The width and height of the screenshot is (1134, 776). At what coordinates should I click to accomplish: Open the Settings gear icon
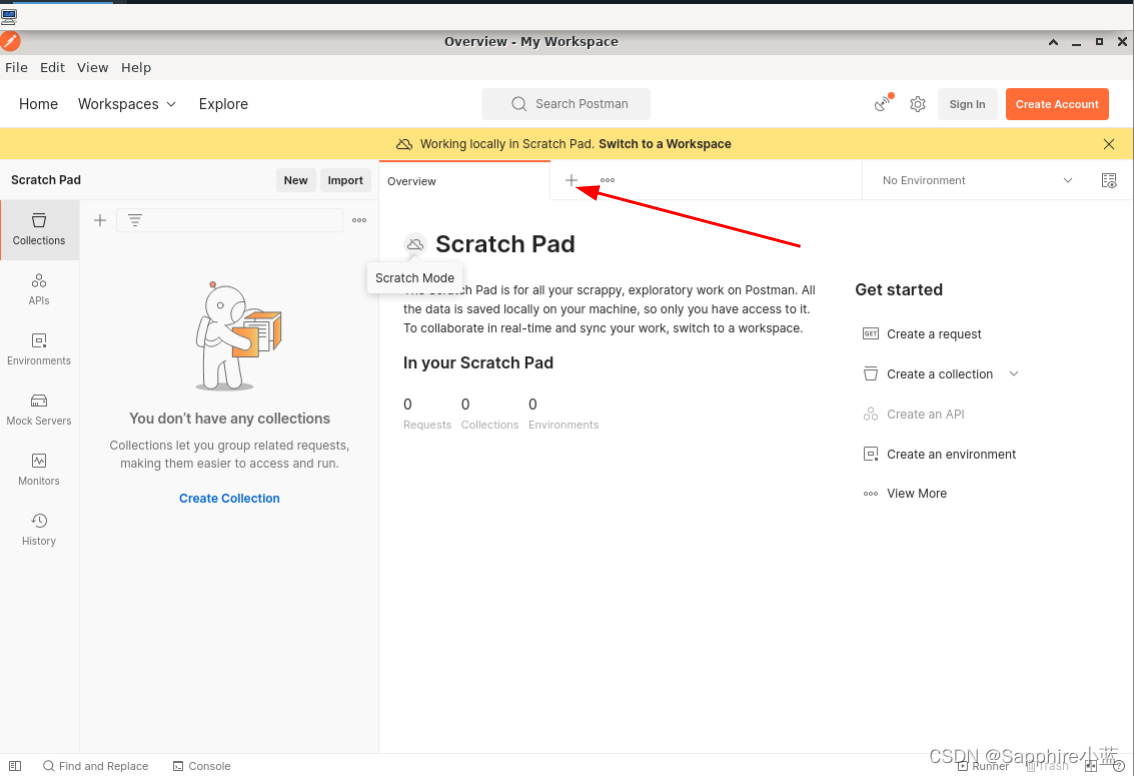click(918, 104)
